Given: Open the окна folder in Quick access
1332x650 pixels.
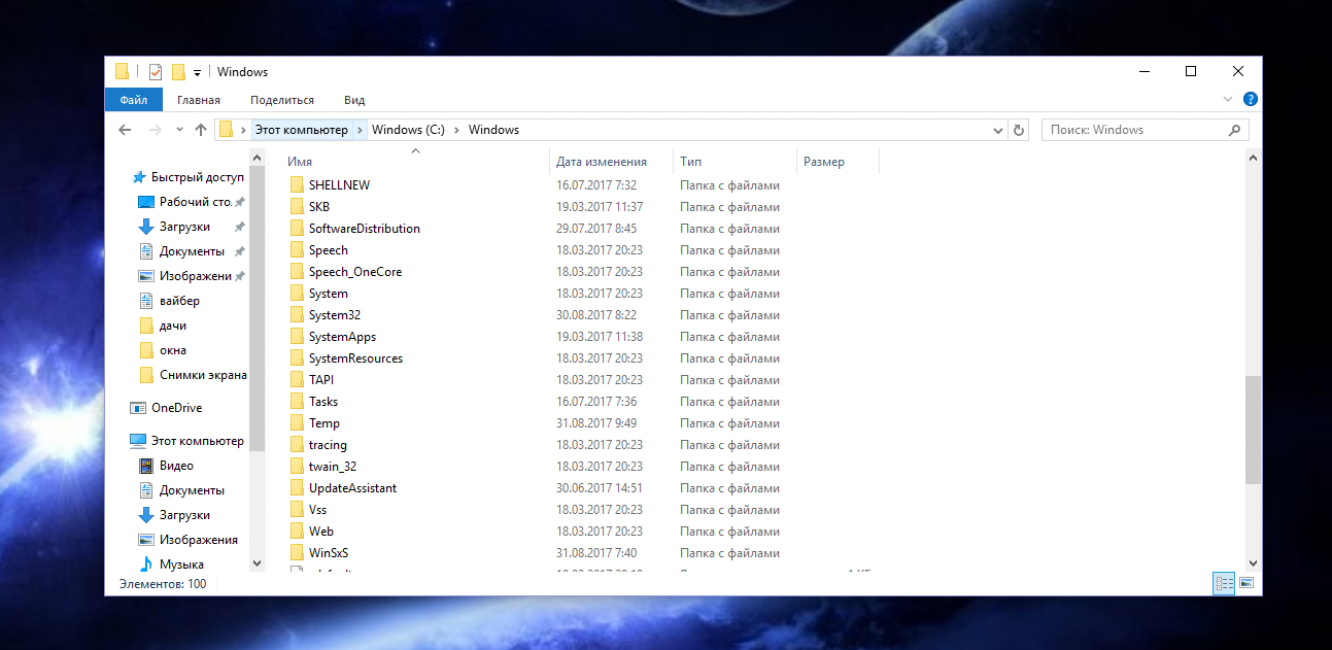Looking at the screenshot, I should (173, 351).
